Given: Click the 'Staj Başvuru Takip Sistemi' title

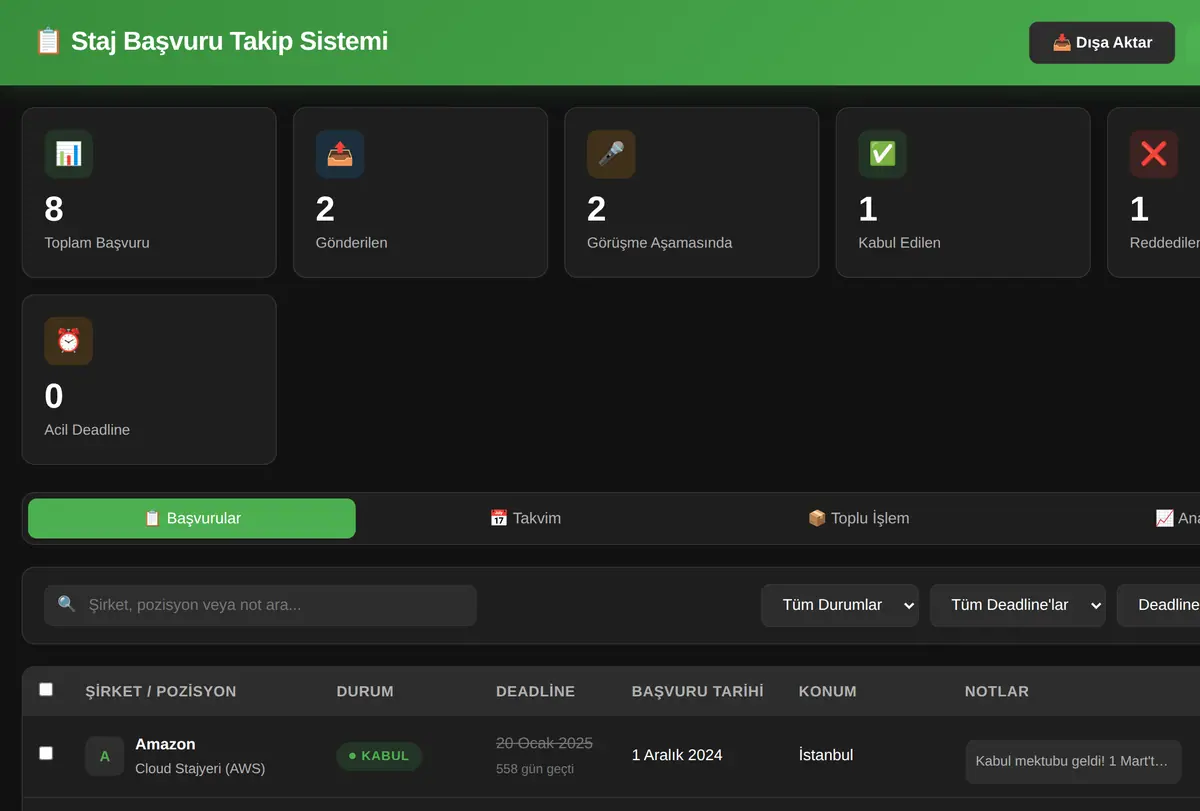Looking at the screenshot, I should pyautogui.click(x=229, y=41).
